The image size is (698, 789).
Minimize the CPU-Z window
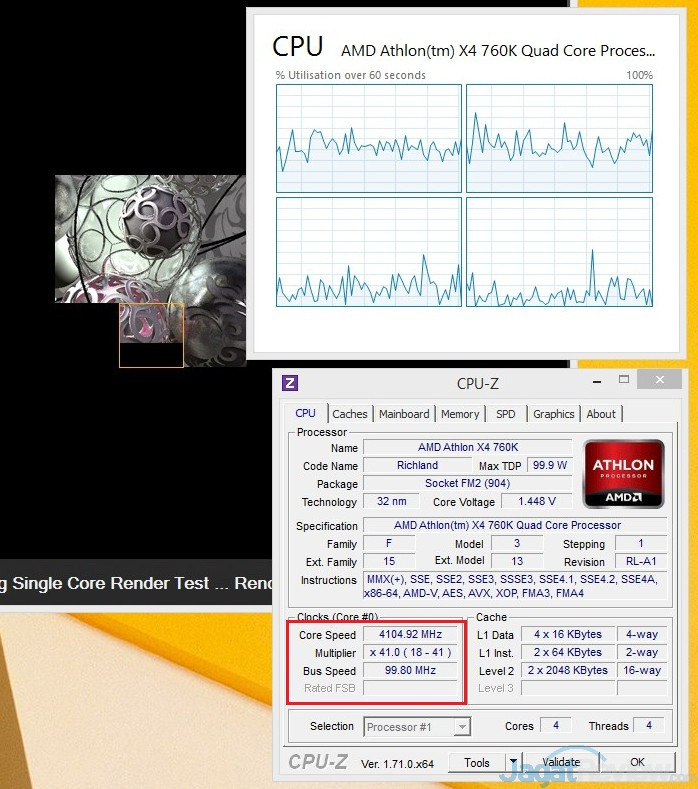[597, 382]
